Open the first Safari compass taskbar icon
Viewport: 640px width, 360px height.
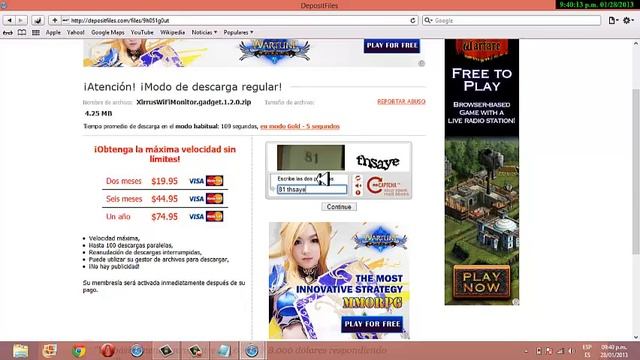137,351
